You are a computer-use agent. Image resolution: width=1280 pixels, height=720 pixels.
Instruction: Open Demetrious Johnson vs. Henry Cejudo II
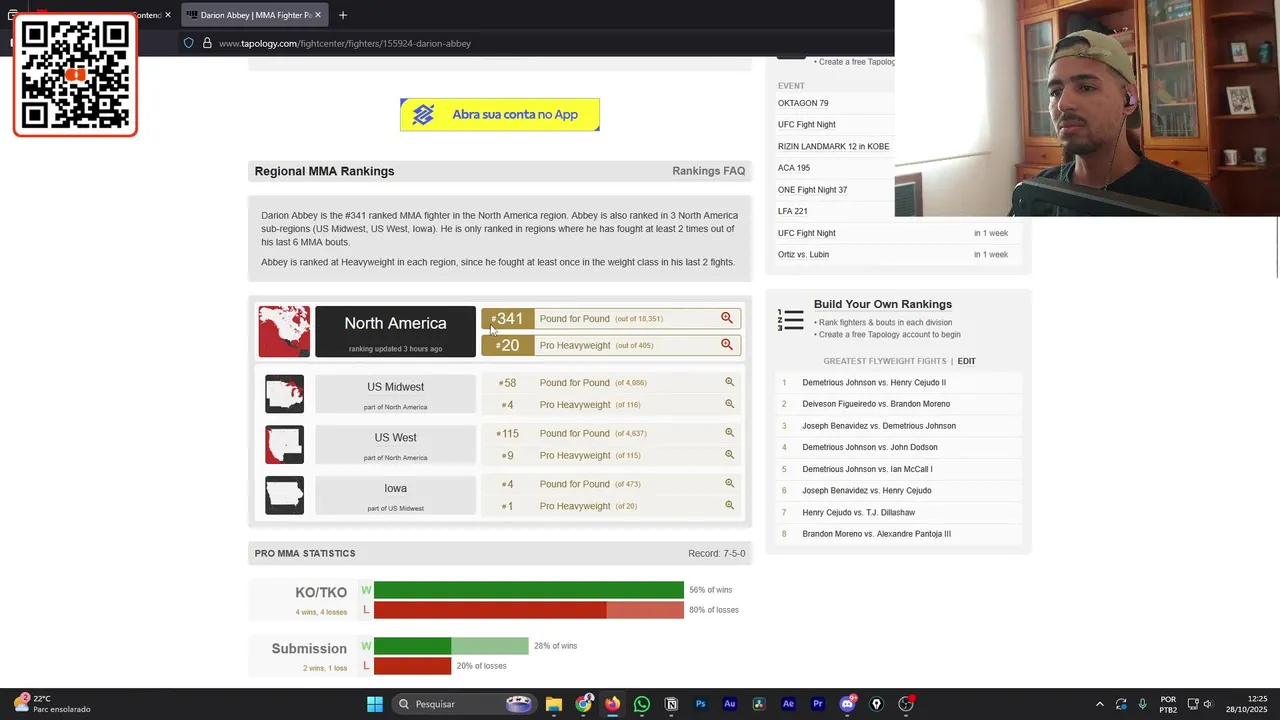(874, 382)
